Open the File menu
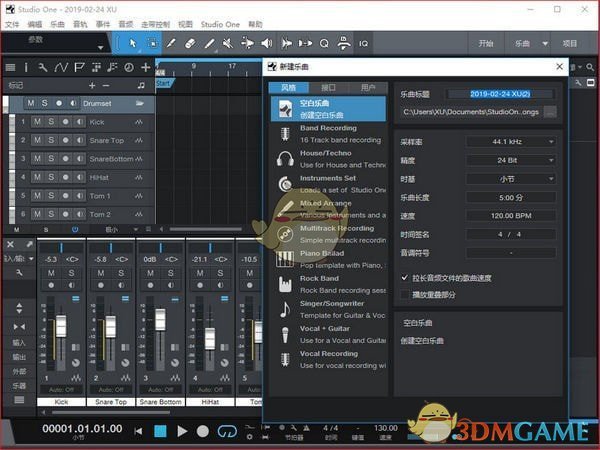 (12, 24)
